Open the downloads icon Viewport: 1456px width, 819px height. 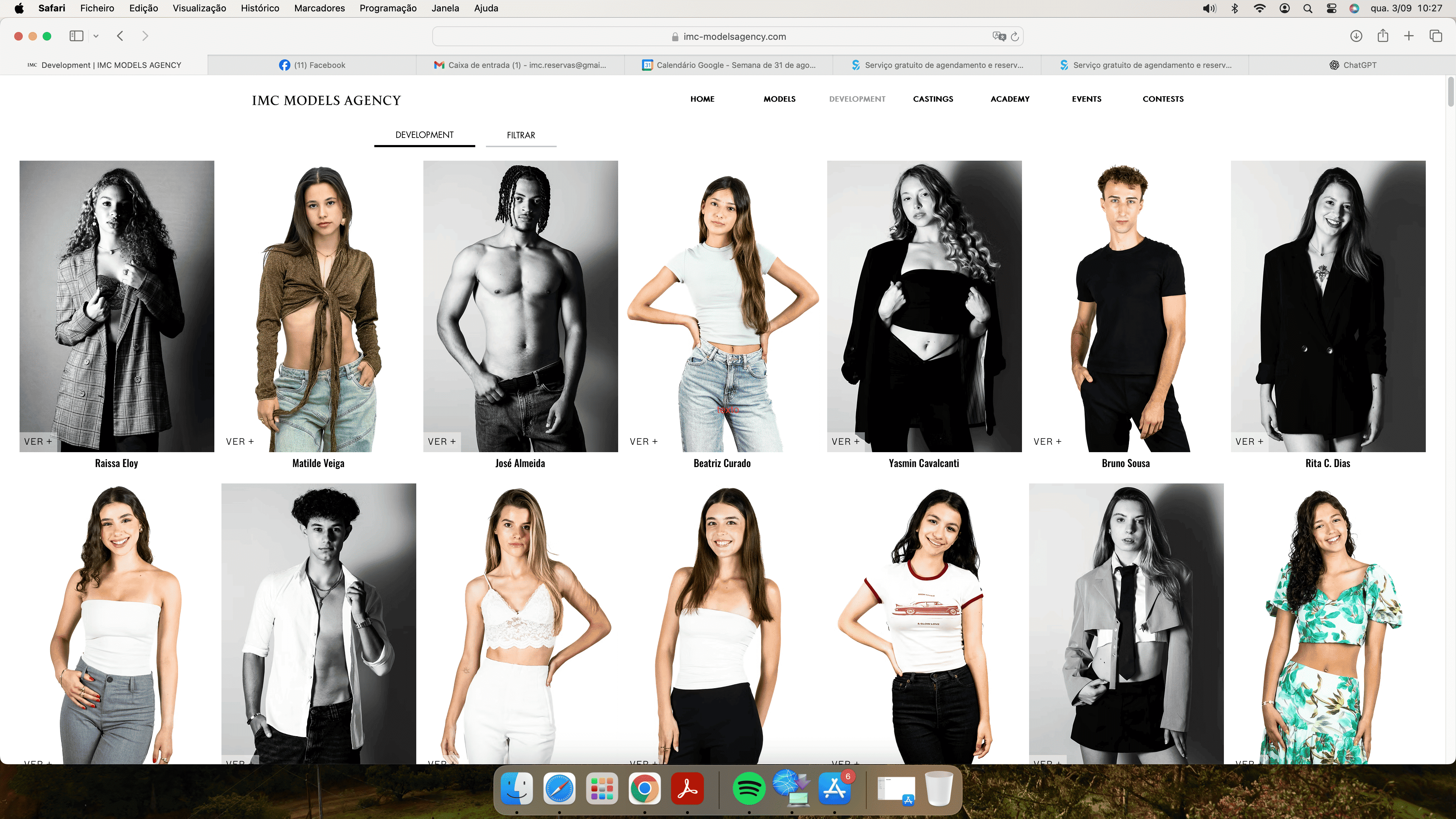point(1356,36)
